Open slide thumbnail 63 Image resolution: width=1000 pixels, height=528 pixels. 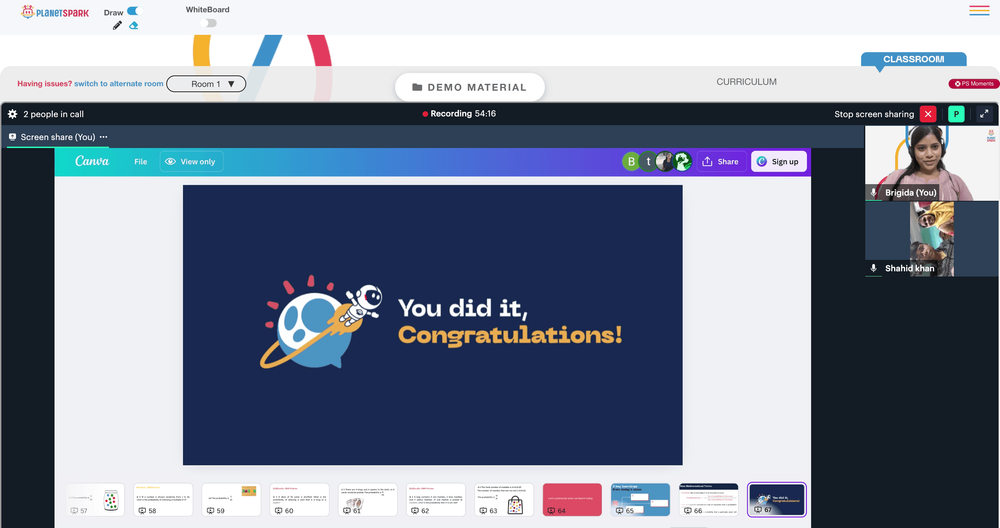(x=504, y=499)
